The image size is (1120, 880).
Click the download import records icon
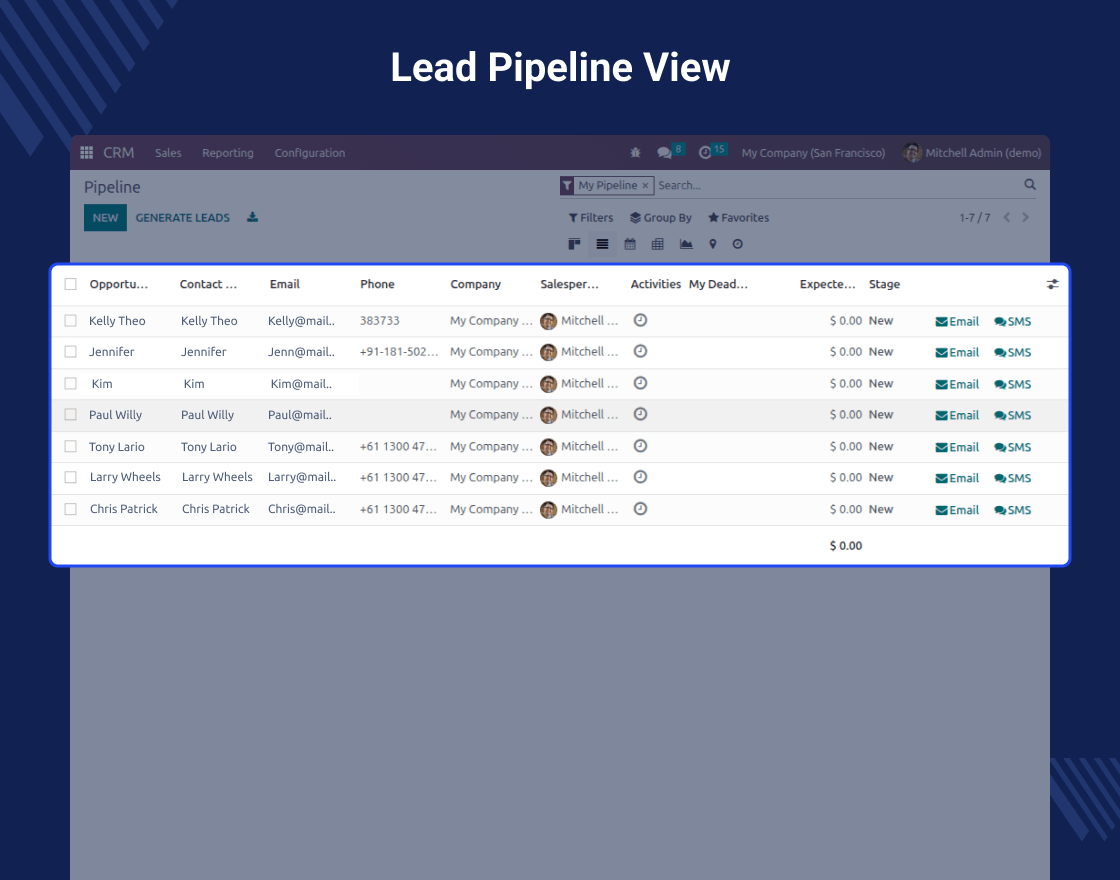point(252,217)
